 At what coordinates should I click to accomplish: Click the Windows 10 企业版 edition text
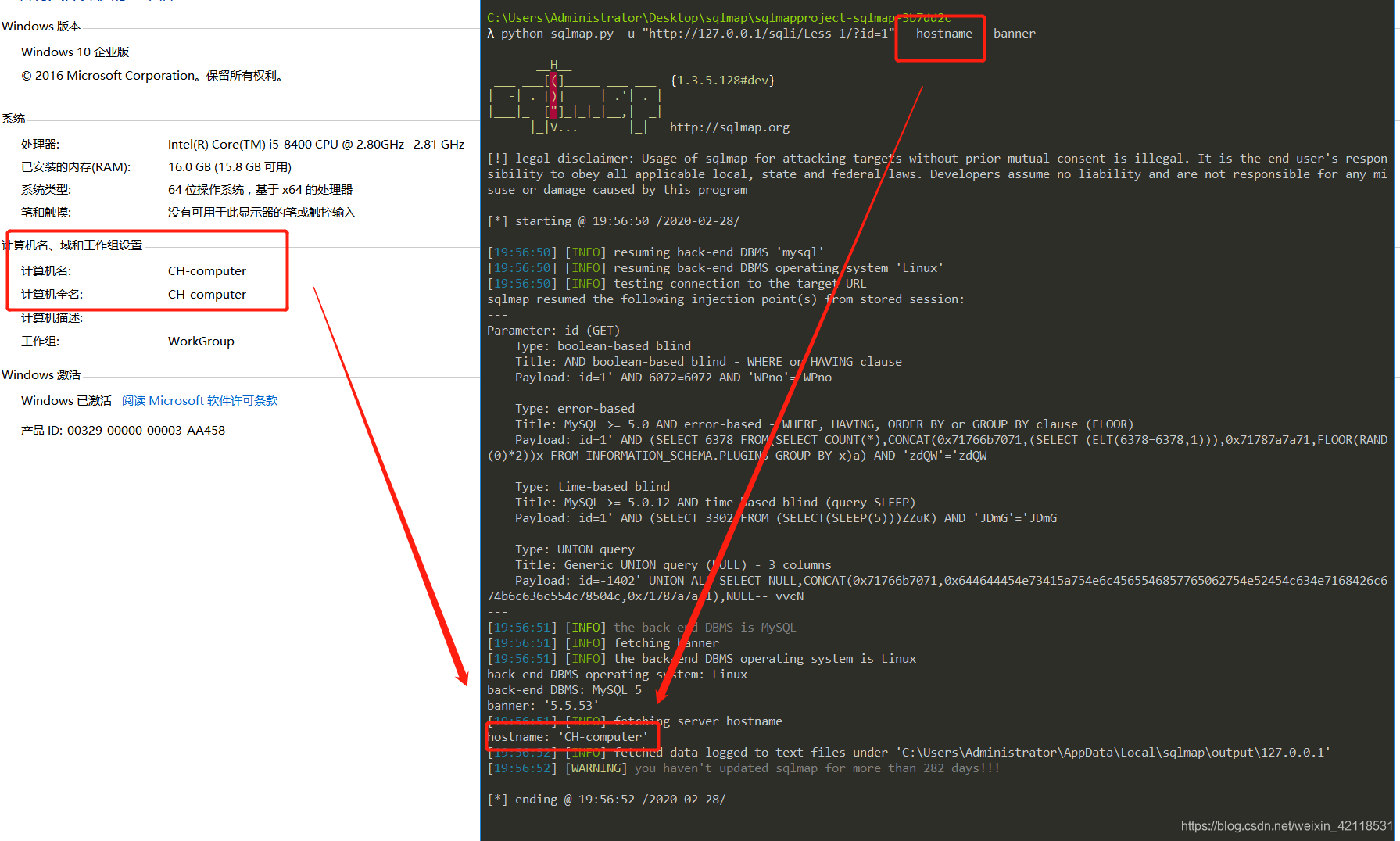coord(75,52)
